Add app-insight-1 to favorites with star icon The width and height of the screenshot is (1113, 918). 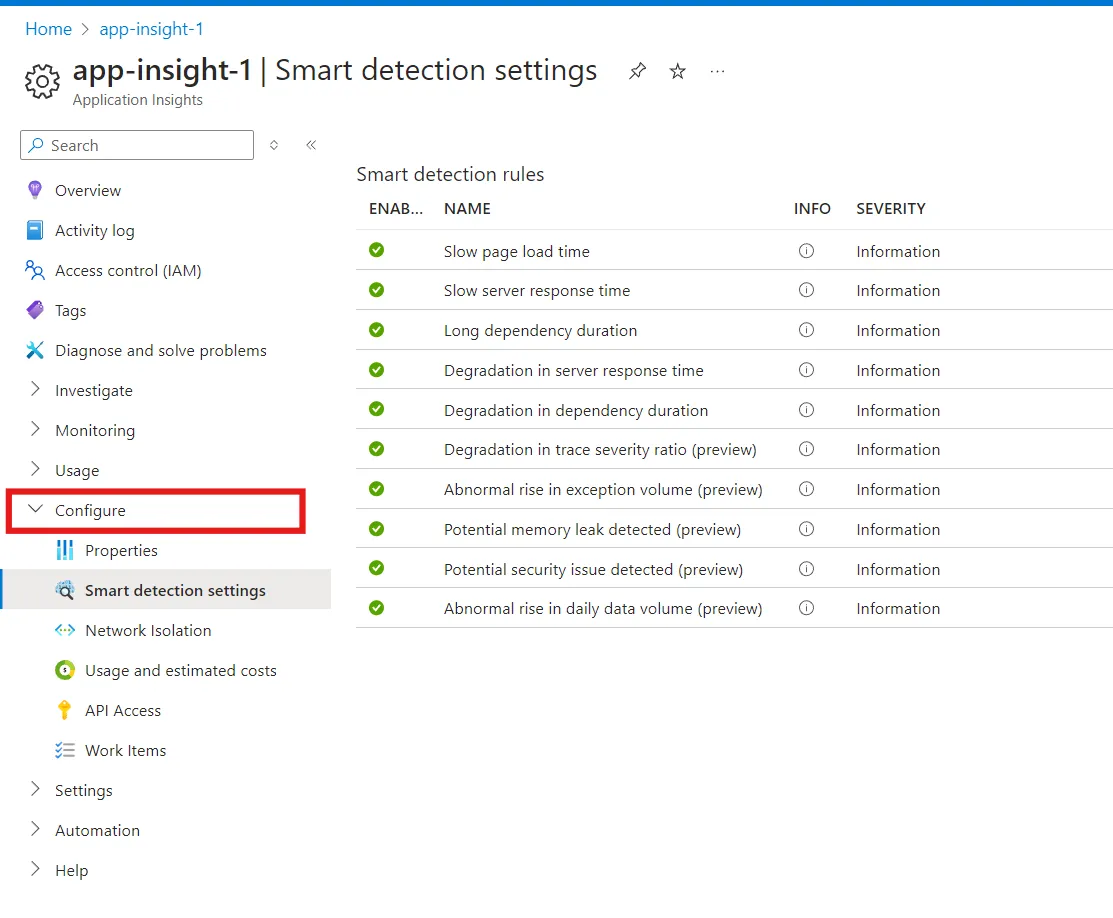pos(677,71)
